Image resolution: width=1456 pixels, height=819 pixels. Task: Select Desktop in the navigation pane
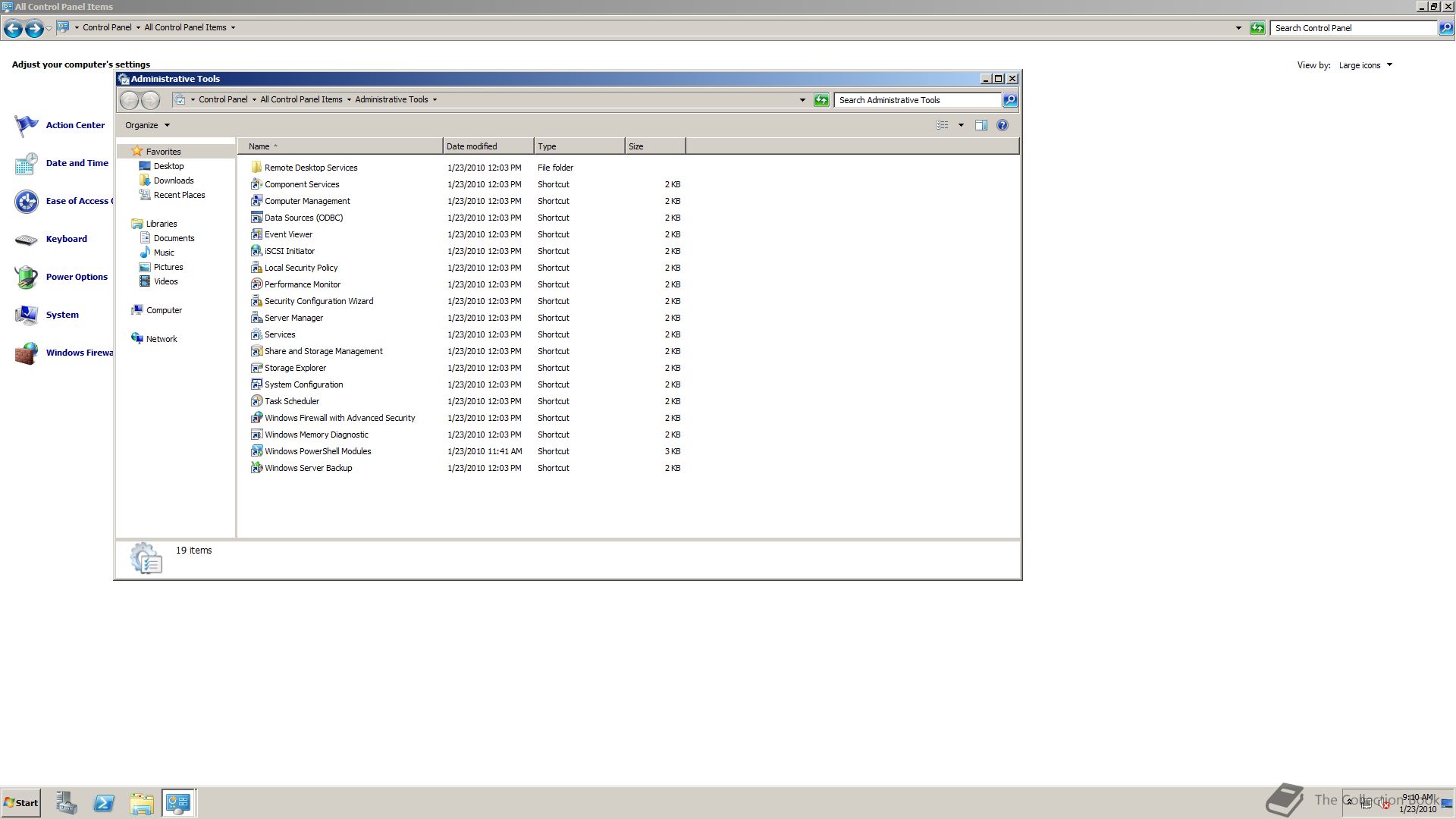(168, 166)
